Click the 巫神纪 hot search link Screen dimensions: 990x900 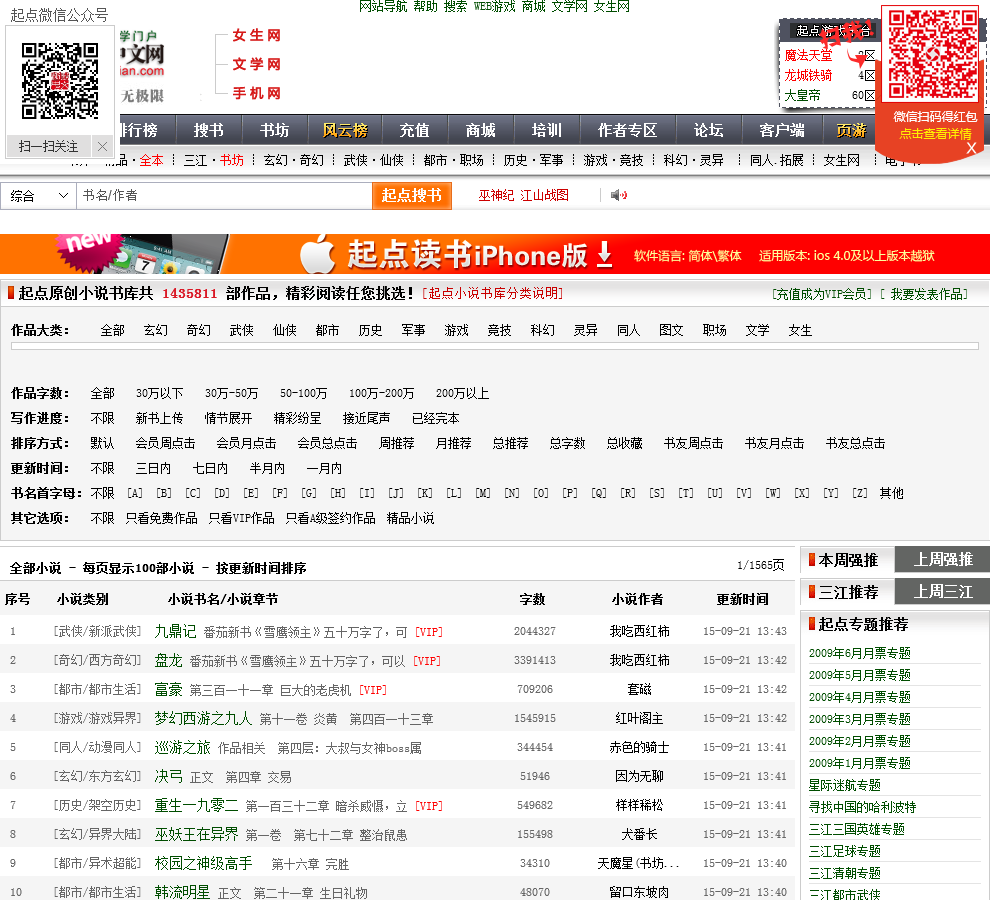tap(496, 196)
